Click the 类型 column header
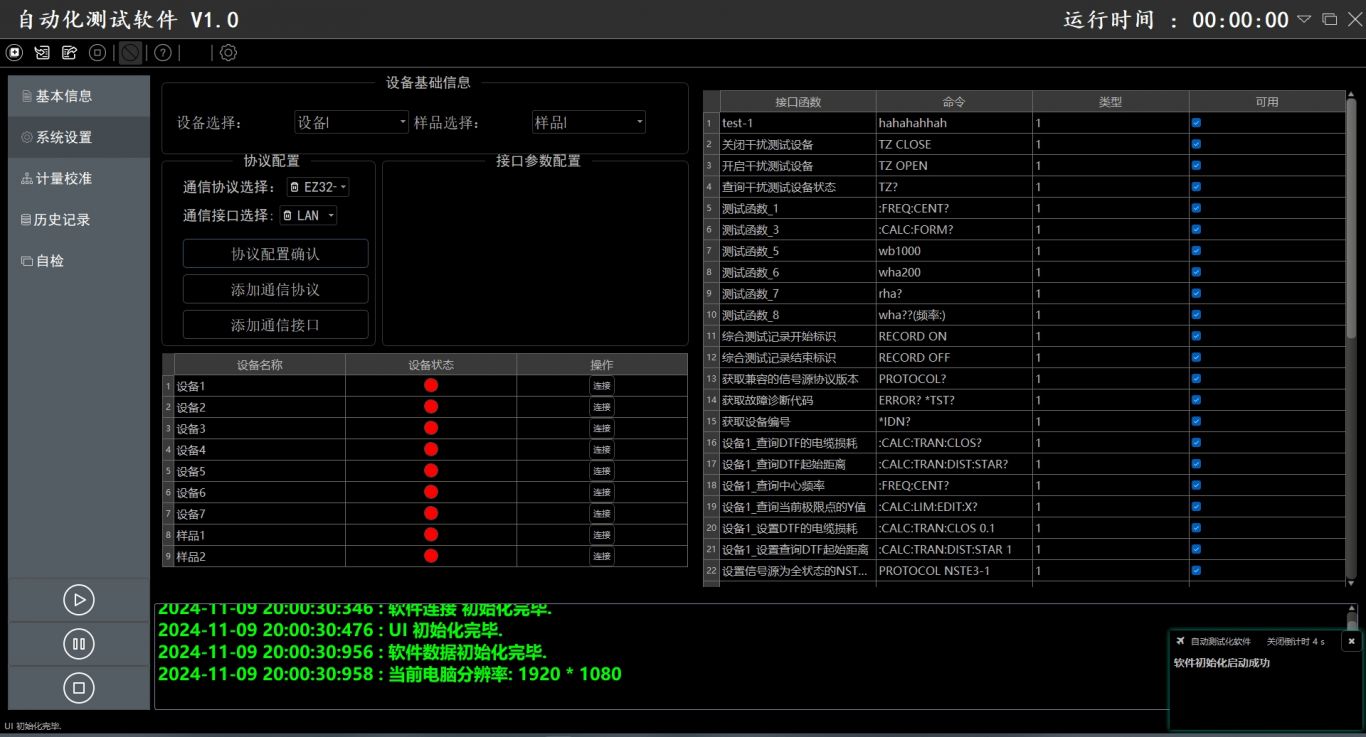Viewport: 1366px width, 737px height. tap(1110, 102)
